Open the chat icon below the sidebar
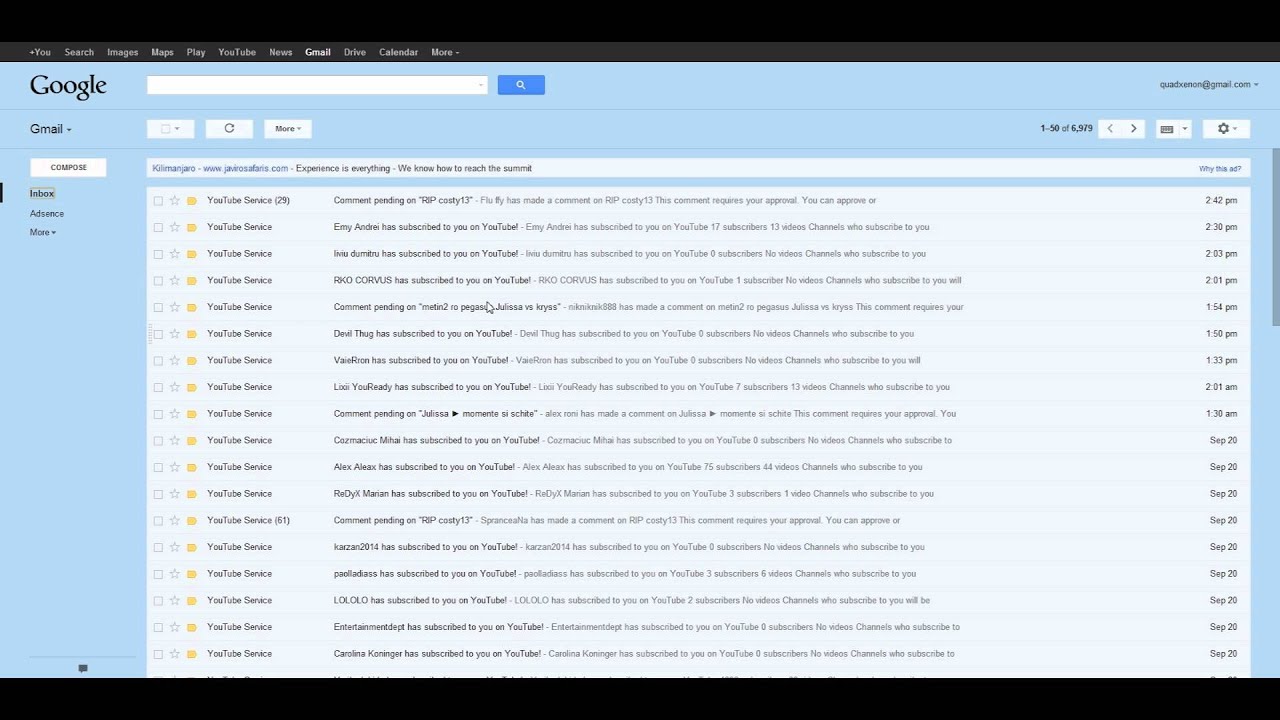1280x720 pixels. click(x=83, y=668)
